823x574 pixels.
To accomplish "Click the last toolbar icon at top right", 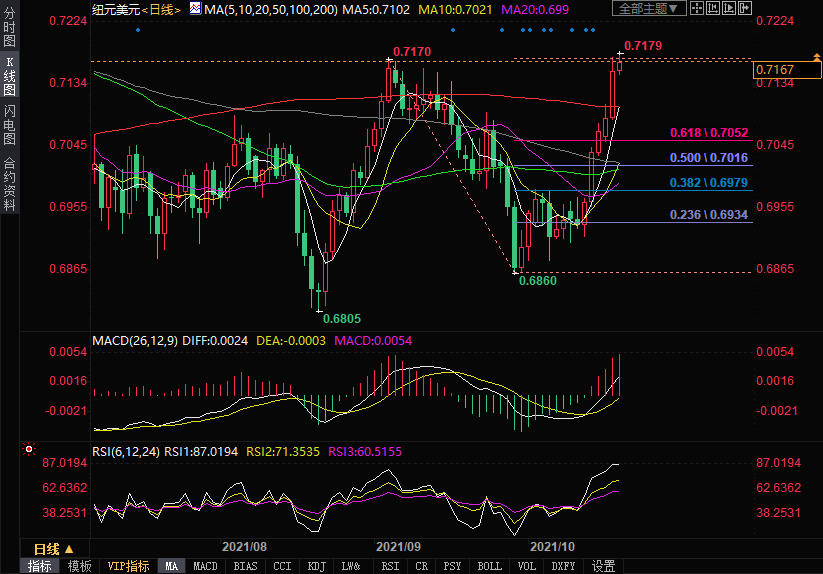I will click(x=745, y=9).
